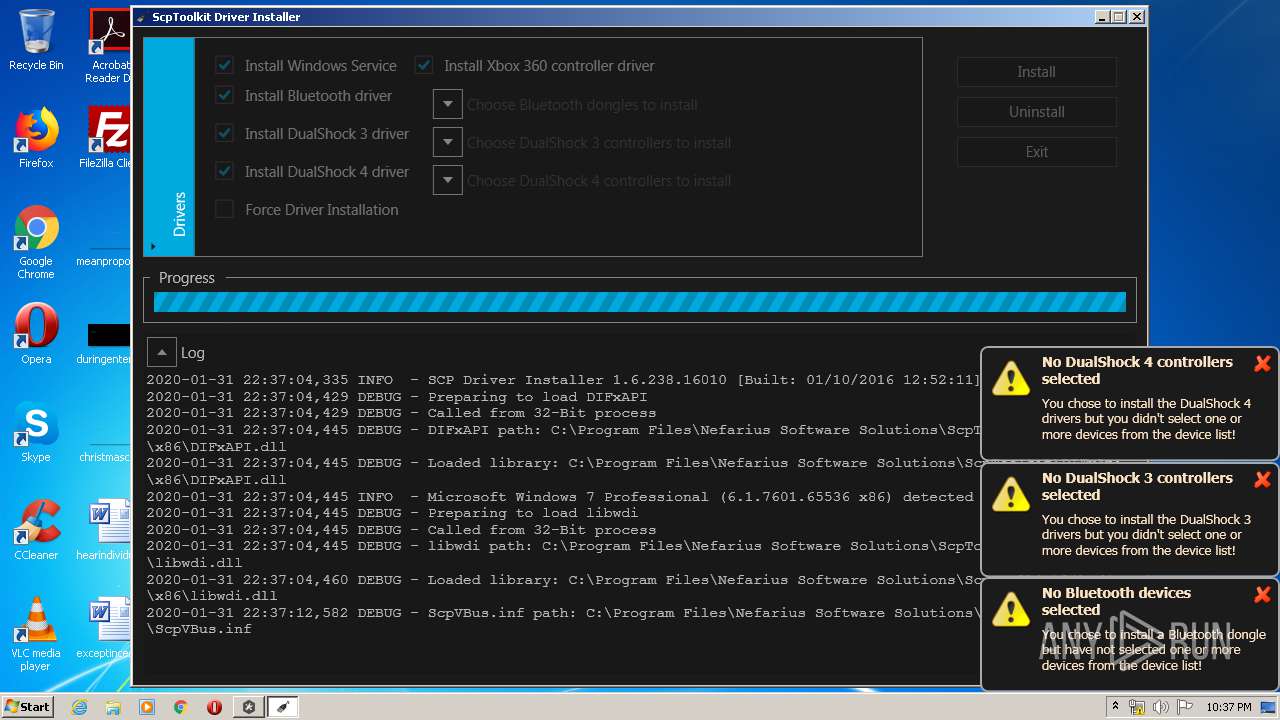This screenshot has width=1280, height=720.
Task: Click the Opera icon in taskbar
Action: [x=214, y=707]
